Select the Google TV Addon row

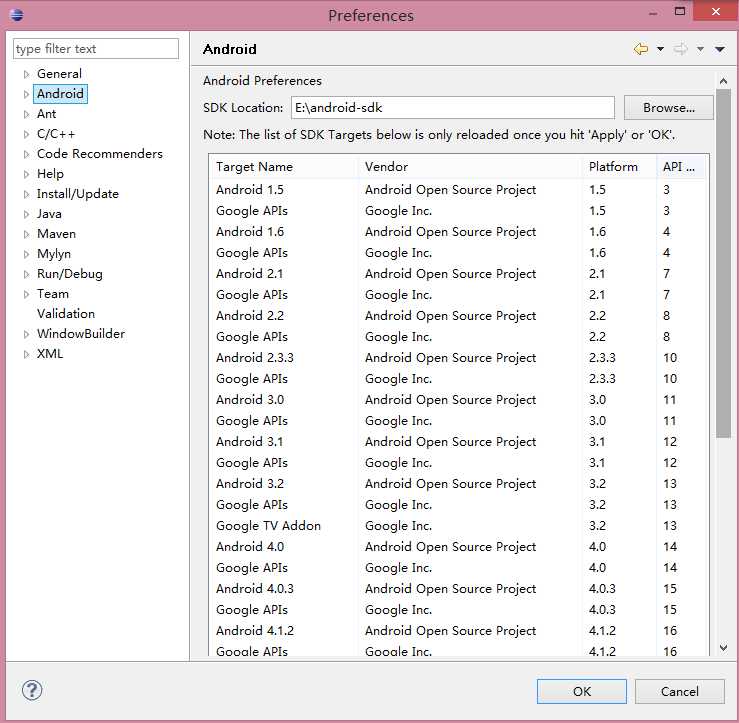click(x=458, y=526)
